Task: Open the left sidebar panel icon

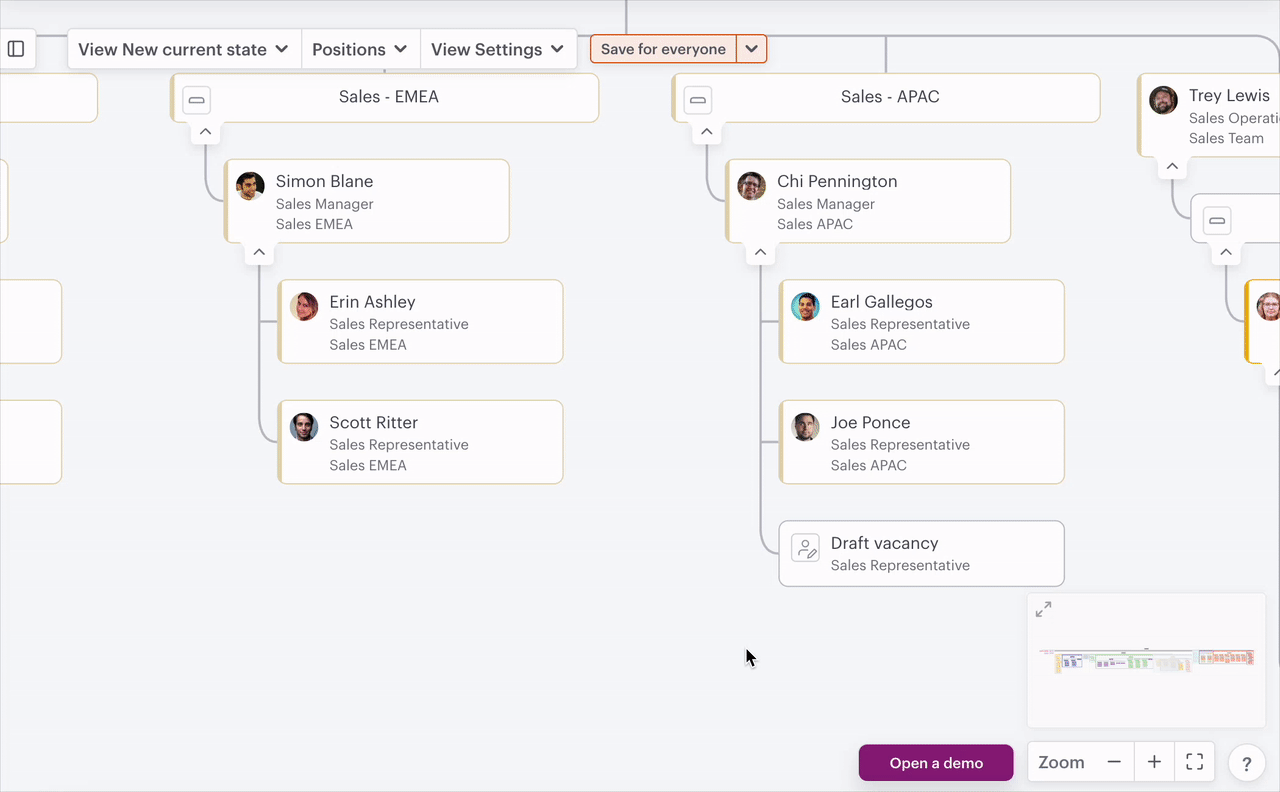Action: click(15, 47)
